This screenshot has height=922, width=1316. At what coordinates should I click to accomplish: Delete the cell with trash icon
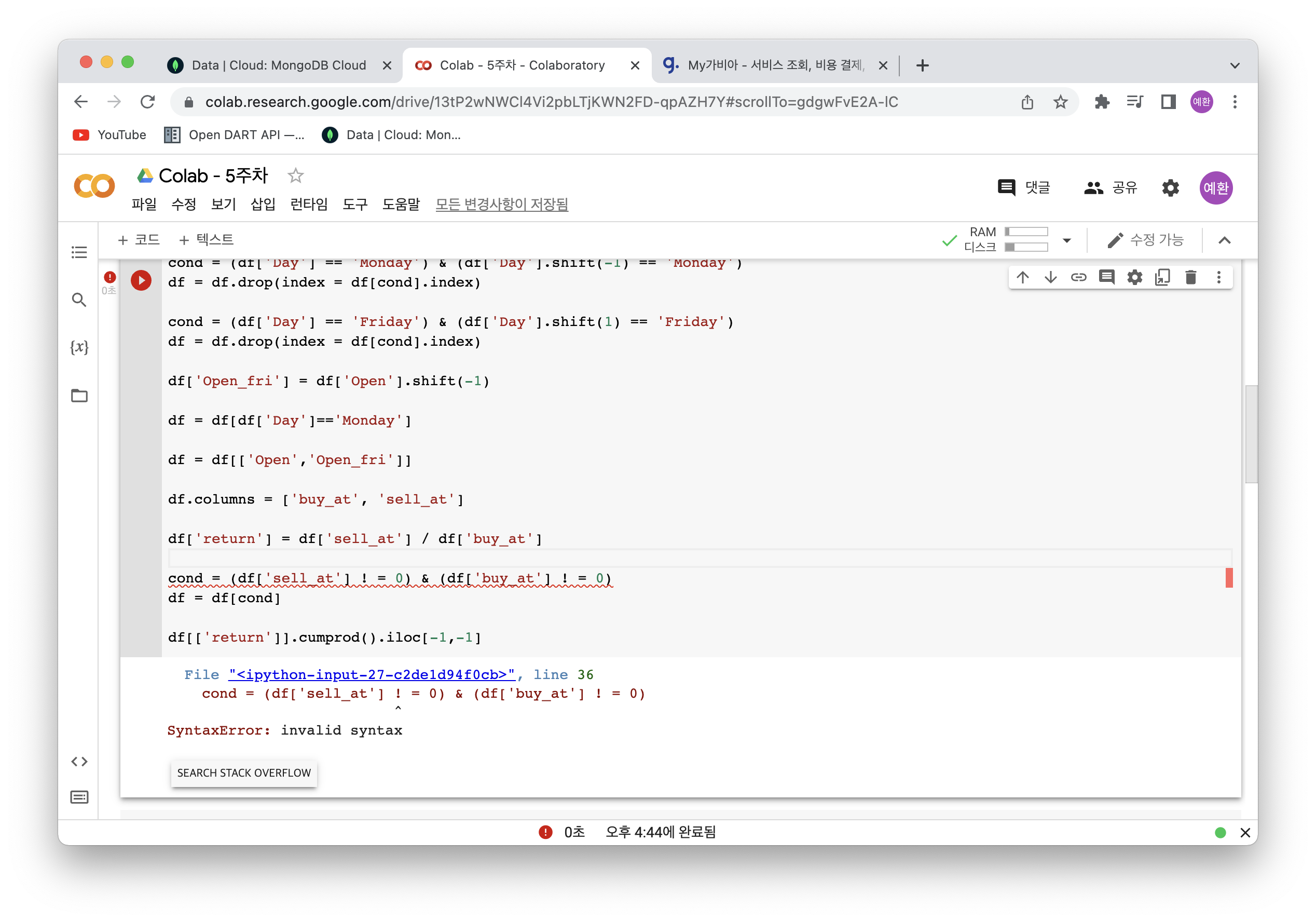pyautogui.click(x=1190, y=278)
